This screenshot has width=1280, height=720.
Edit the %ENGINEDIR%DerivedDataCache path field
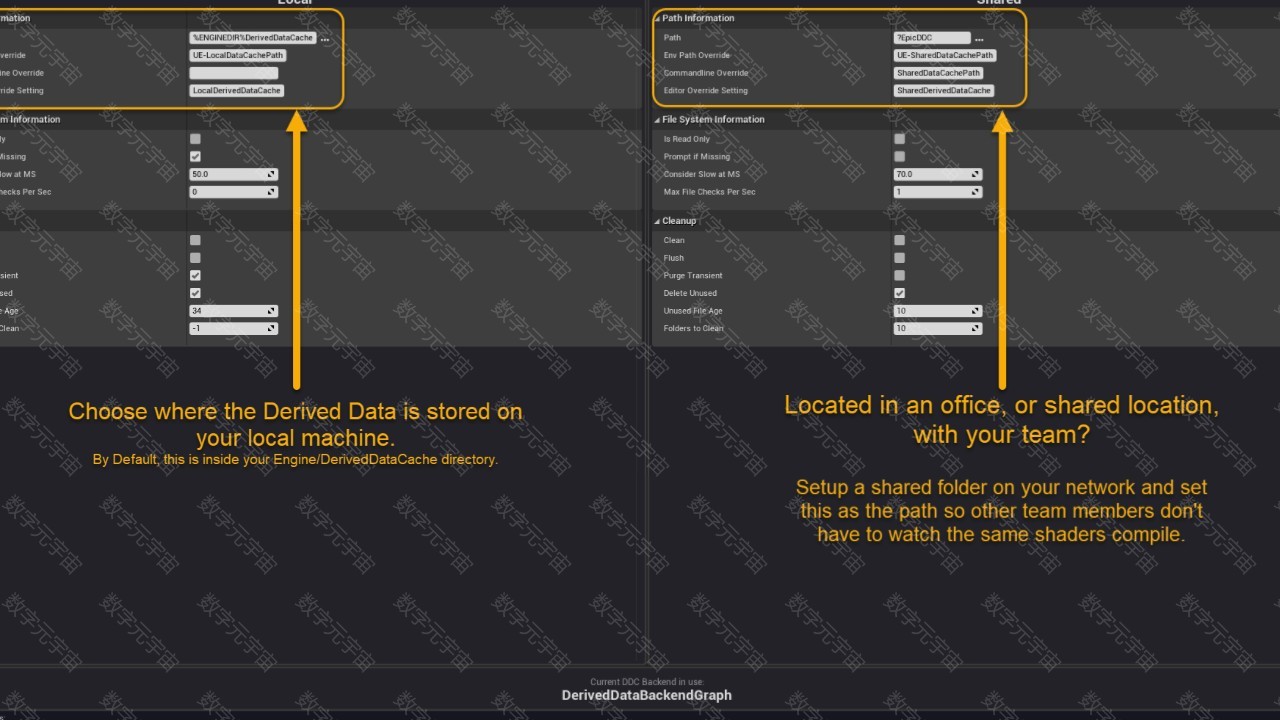click(253, 38)
